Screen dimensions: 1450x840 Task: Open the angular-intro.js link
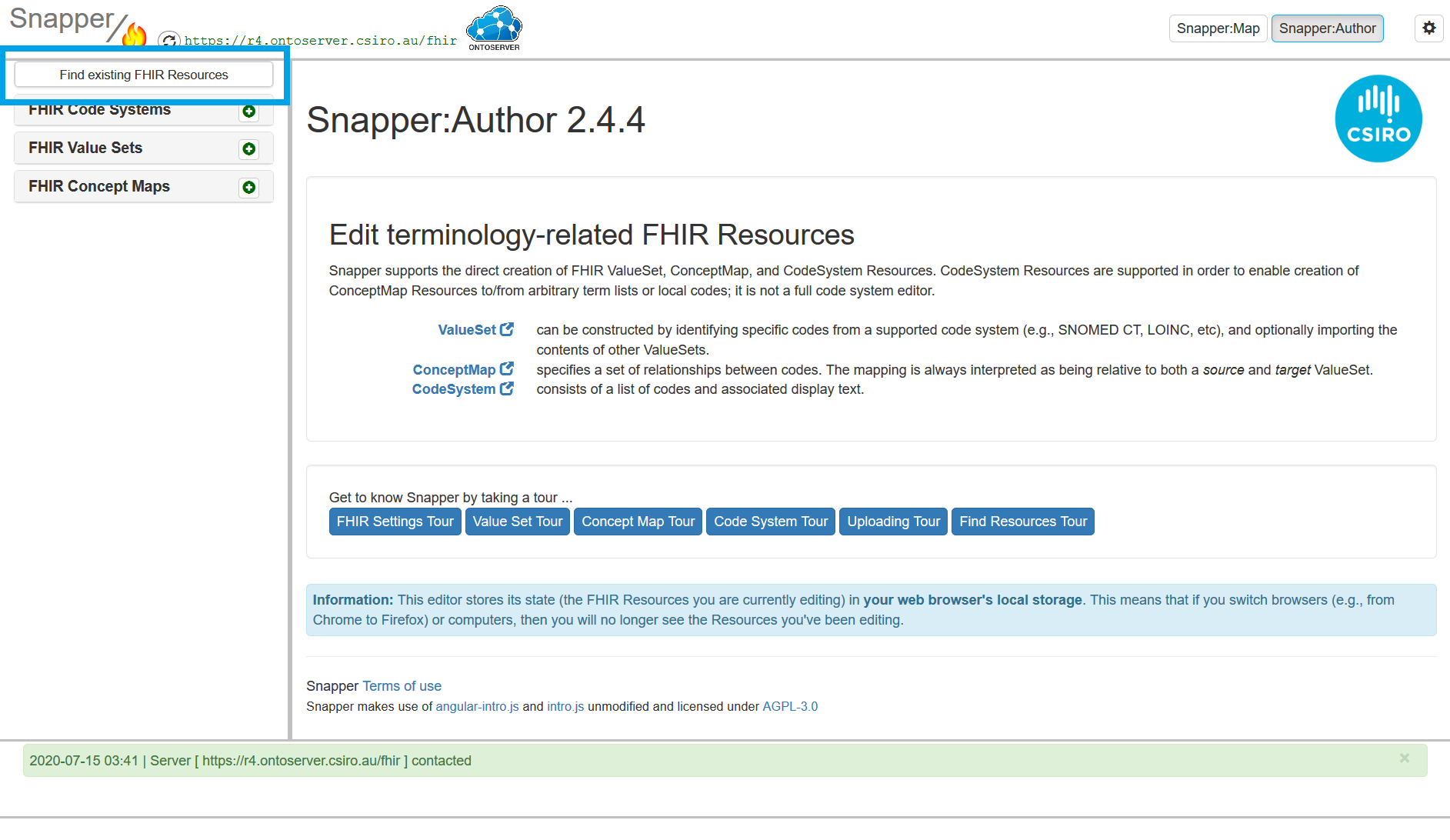[477, 706]
